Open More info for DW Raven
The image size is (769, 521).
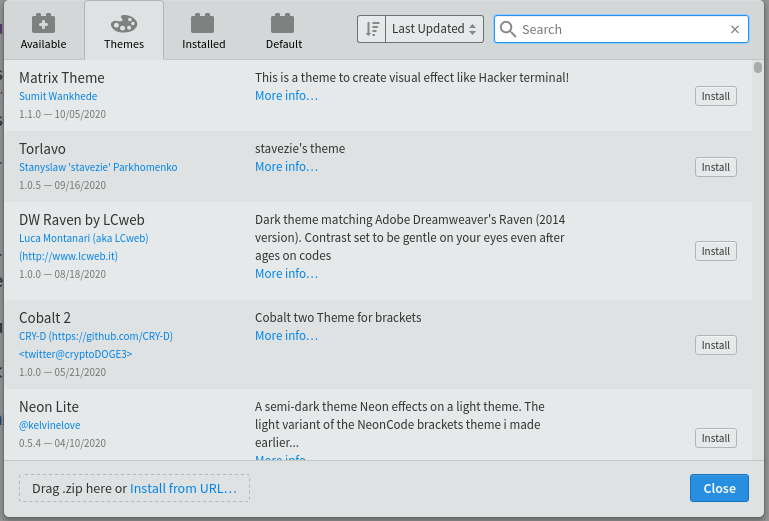[286, 274]
